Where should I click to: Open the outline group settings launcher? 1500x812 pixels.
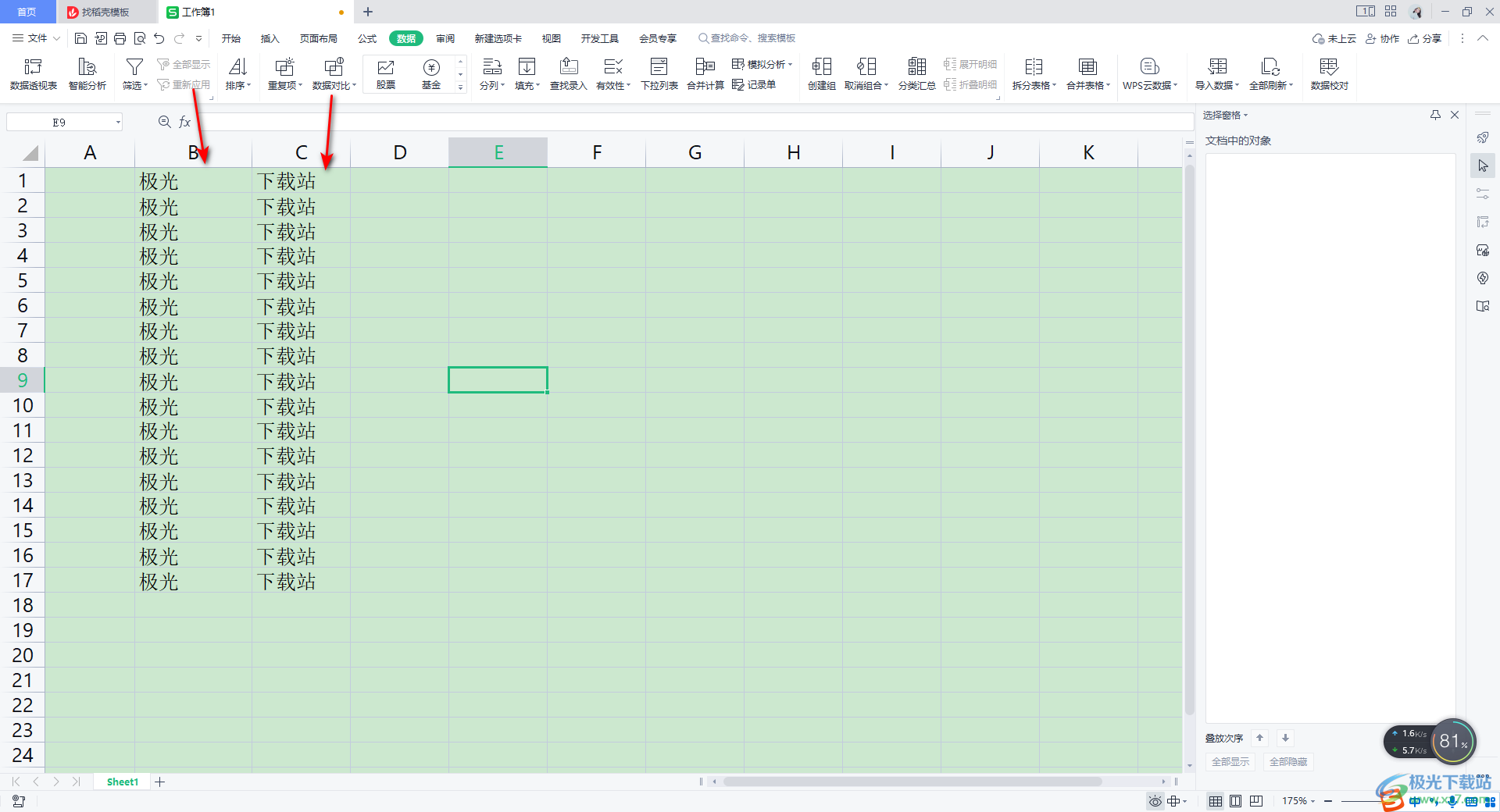998,98
